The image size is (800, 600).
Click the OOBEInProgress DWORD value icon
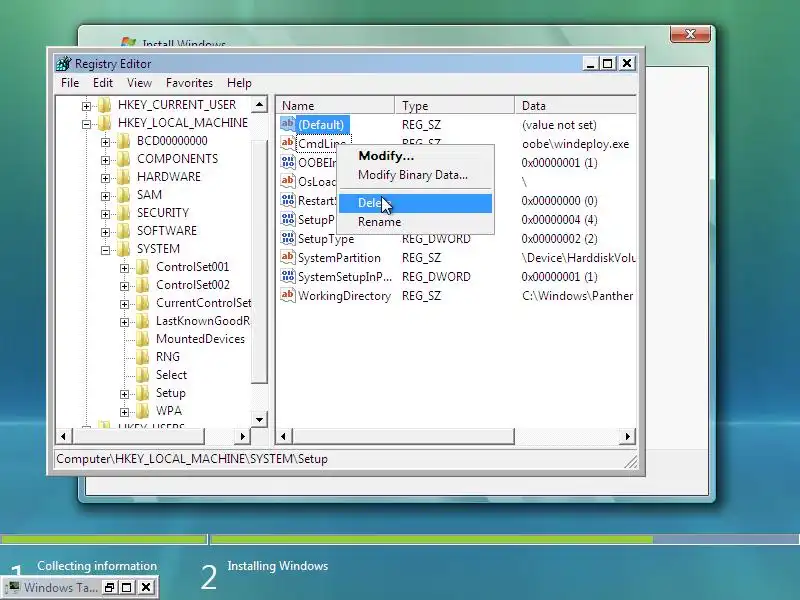point(288,162)
